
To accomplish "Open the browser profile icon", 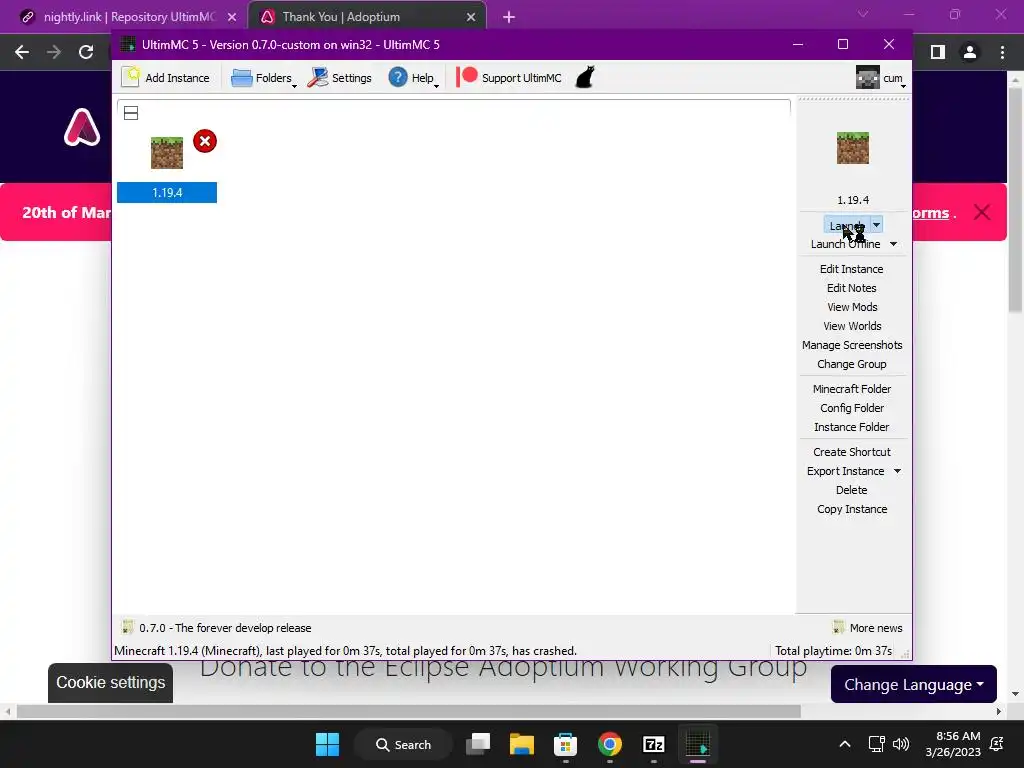I will tap(970, 52).
